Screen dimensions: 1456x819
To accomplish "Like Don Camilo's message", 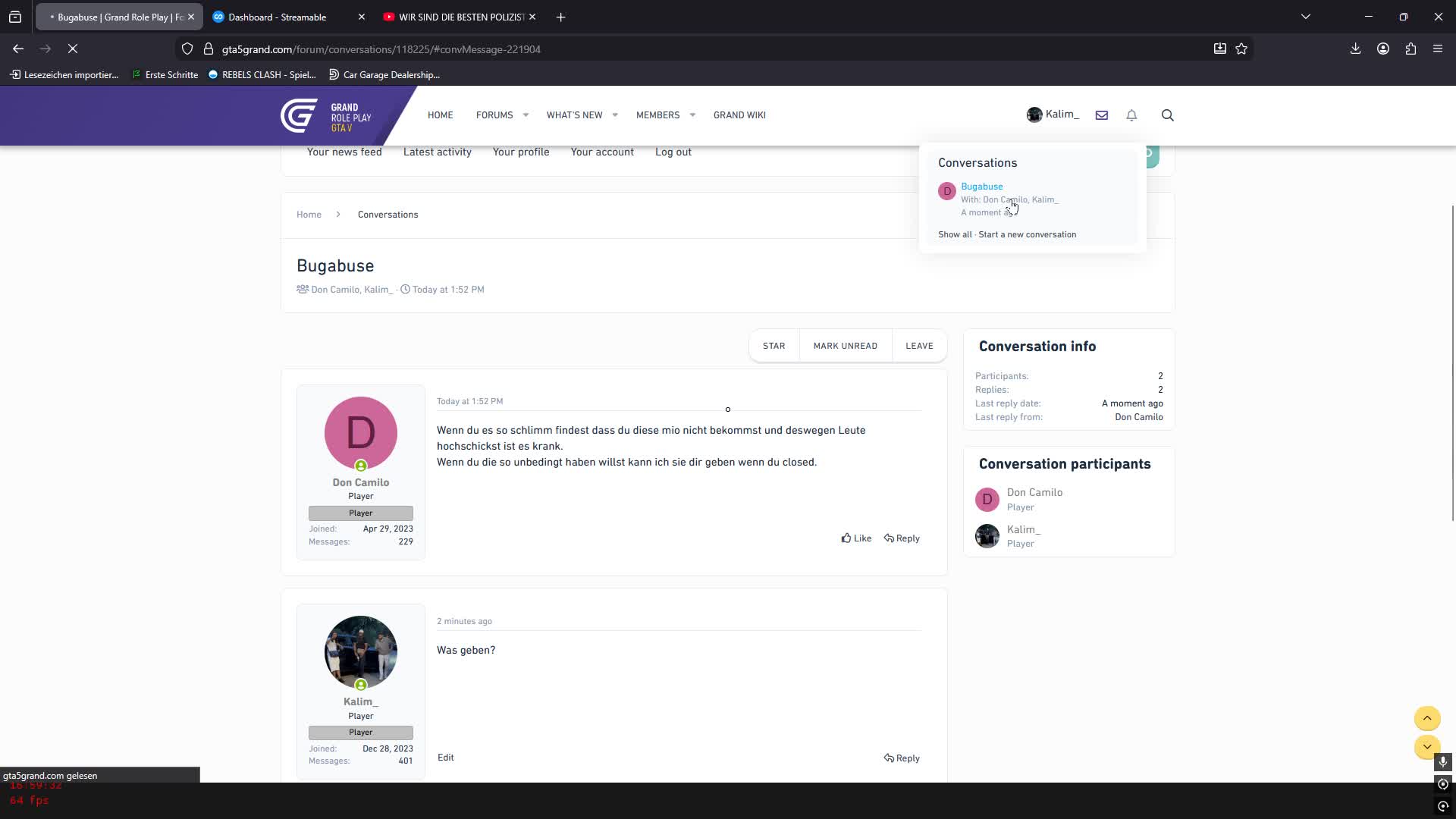I will 856,538.
